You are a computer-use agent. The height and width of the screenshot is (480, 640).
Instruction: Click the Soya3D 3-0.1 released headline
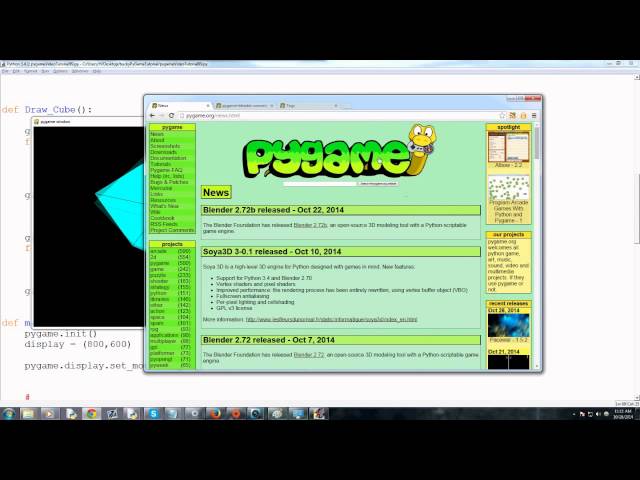coord(272,252)
